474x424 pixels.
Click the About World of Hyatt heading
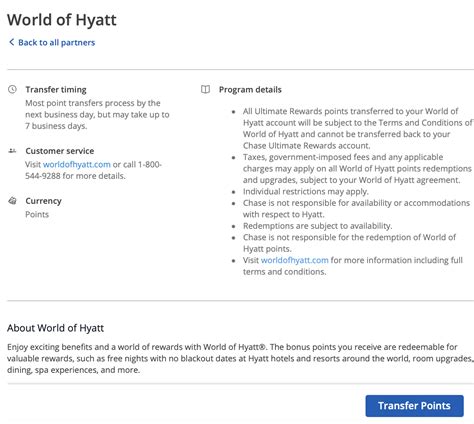[55, 328]
